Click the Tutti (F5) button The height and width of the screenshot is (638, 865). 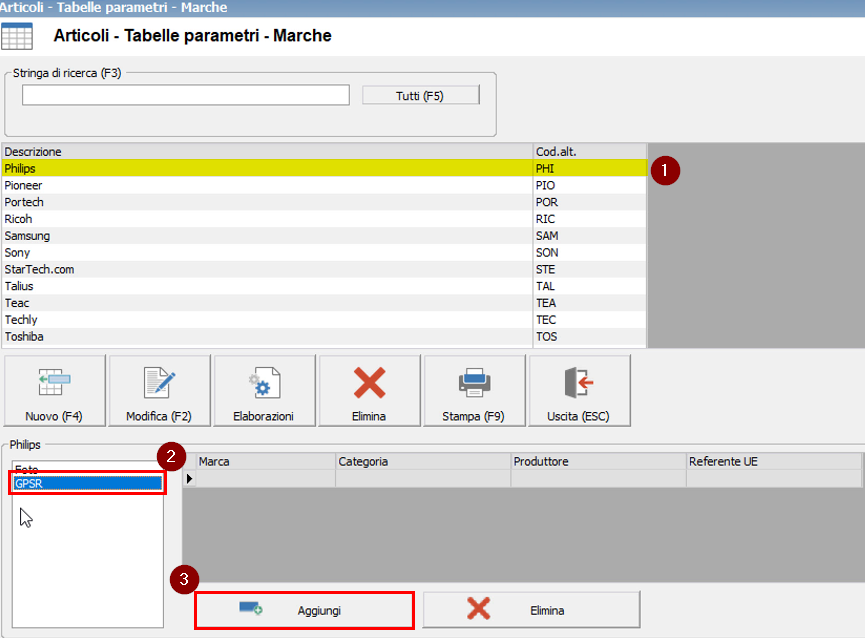[x=420, y=95]
